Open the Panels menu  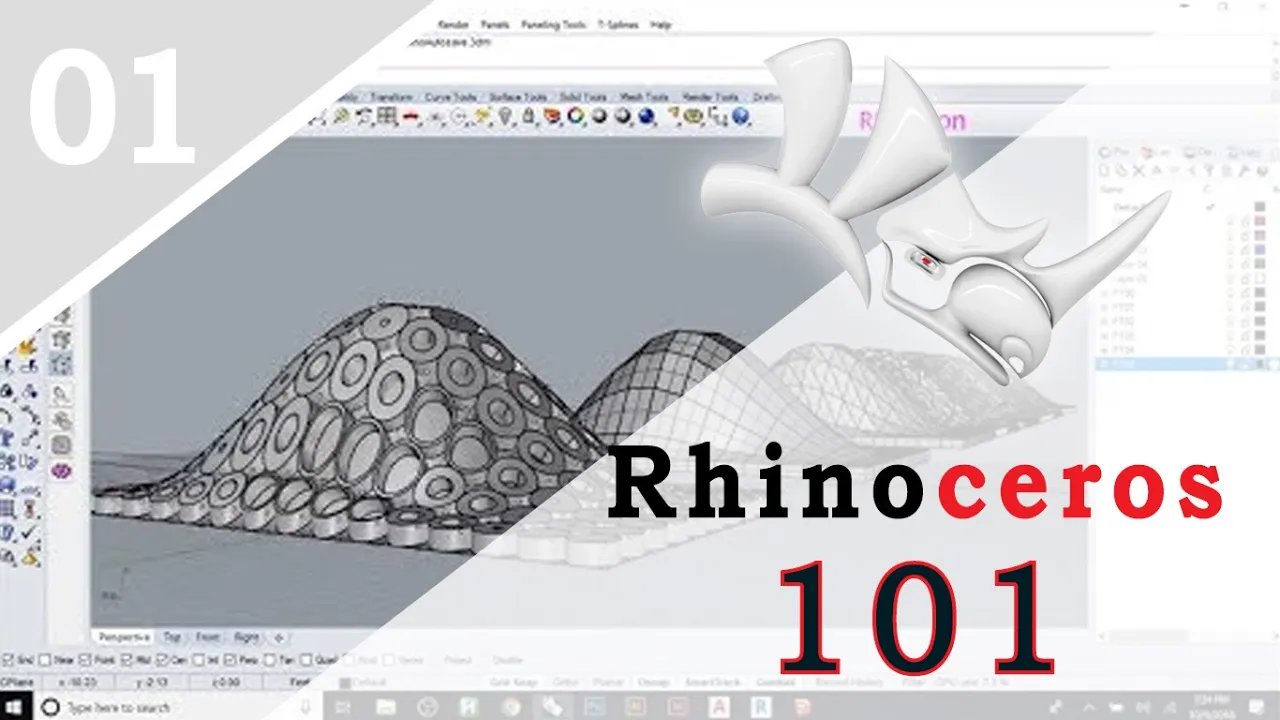495,24
